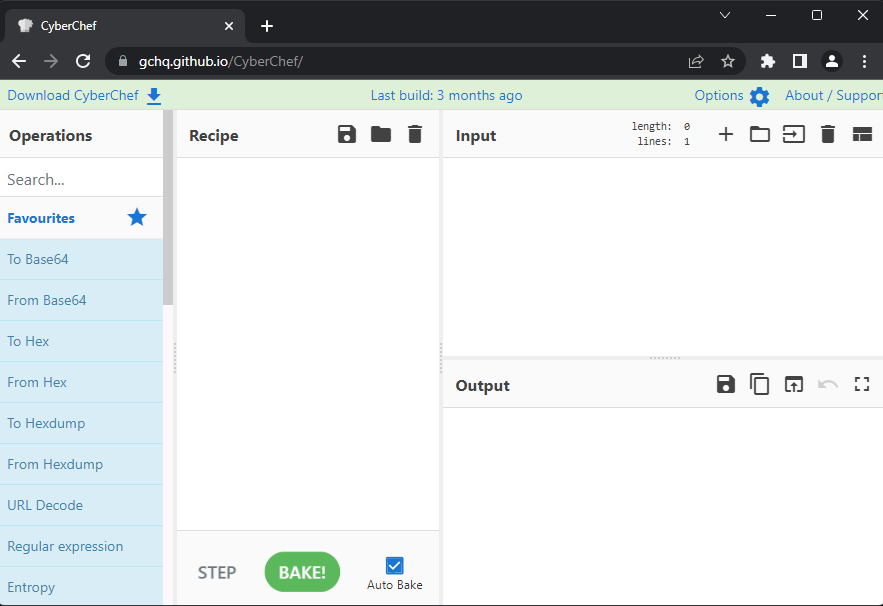Toggle the Auto Bake checkbox
The height and width of the screenshot is (606, 883).
point(394,566)
